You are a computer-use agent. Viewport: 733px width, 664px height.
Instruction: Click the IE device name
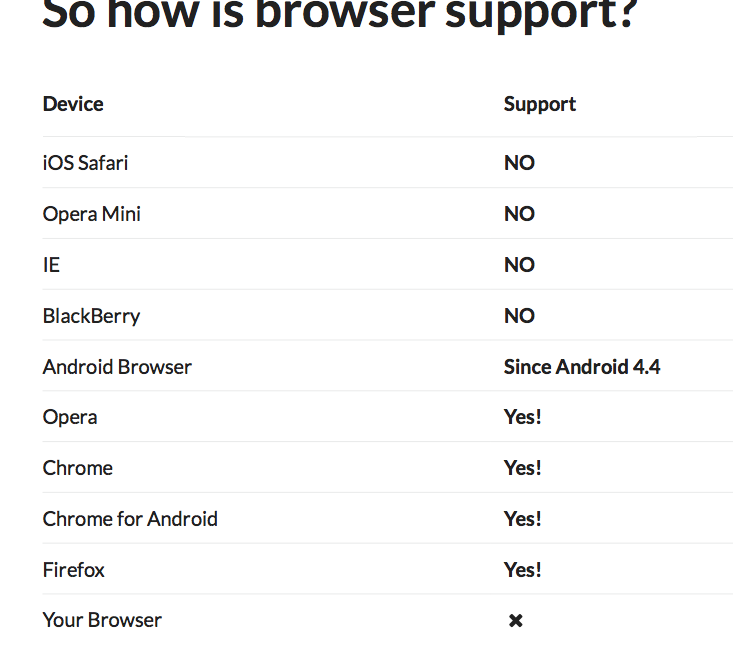[51, 265]
